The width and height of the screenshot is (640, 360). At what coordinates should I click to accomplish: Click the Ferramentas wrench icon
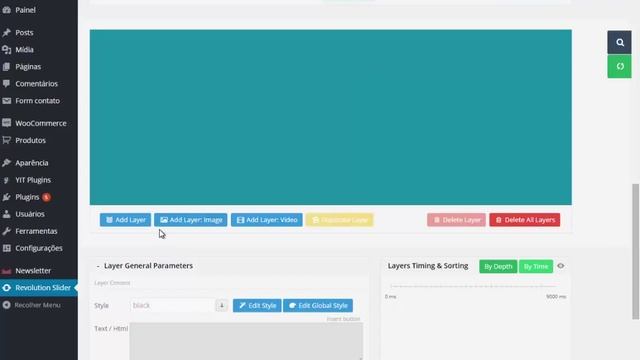tap(7, 231)
